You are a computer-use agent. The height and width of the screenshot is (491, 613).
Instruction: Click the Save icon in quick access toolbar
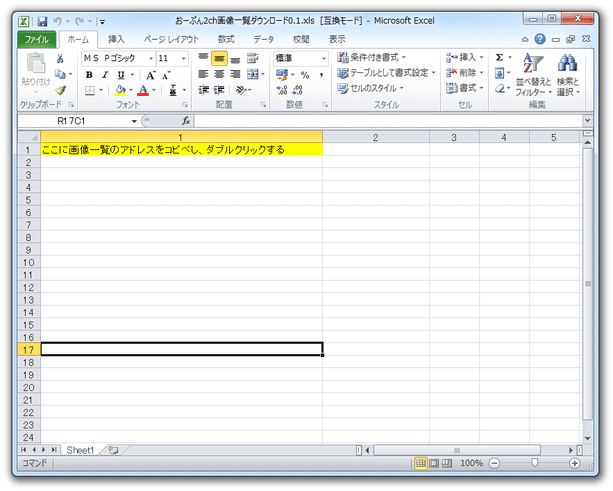(42, 21)
